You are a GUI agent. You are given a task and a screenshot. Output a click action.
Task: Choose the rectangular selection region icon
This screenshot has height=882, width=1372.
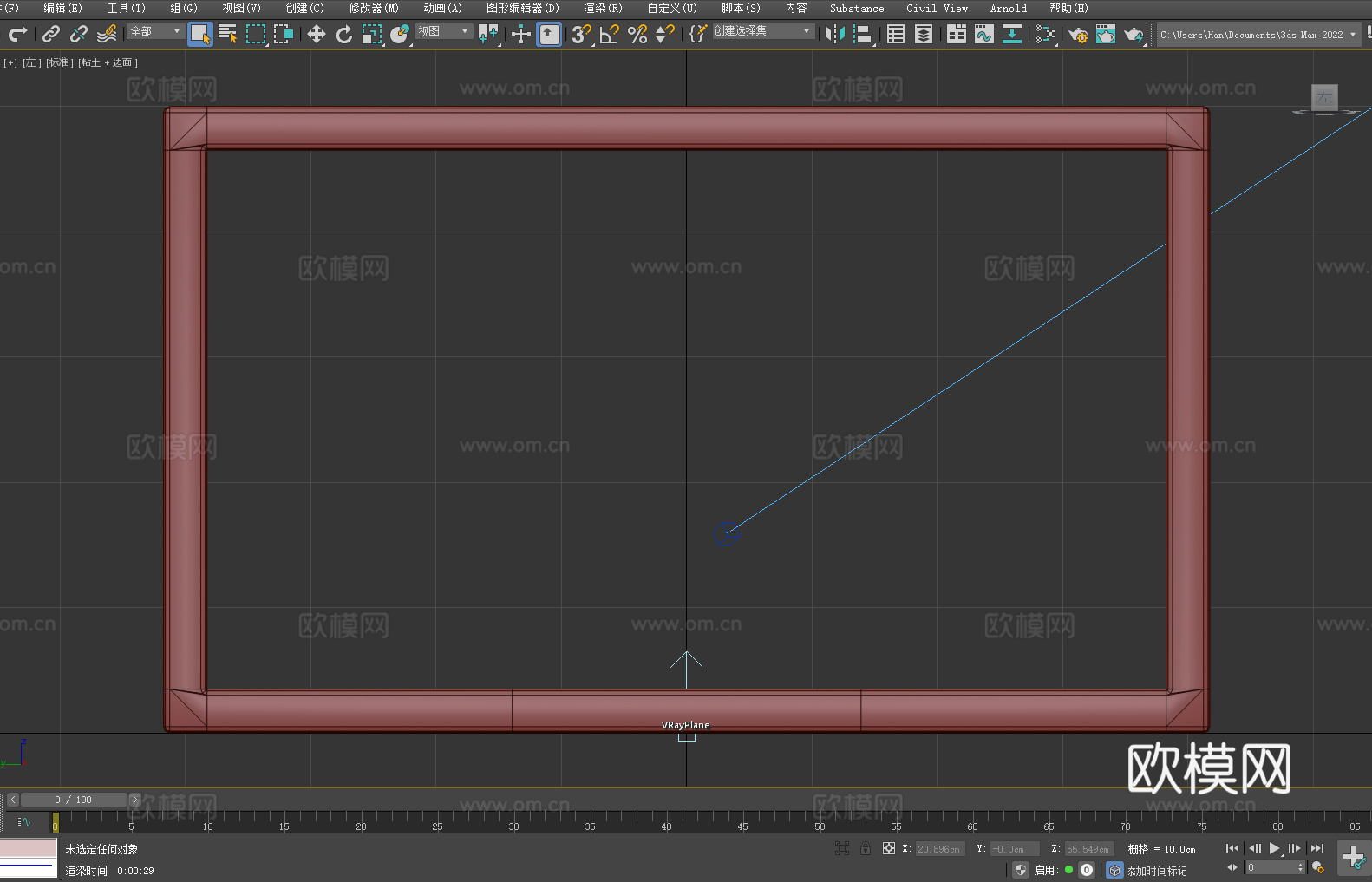[256, 34]
